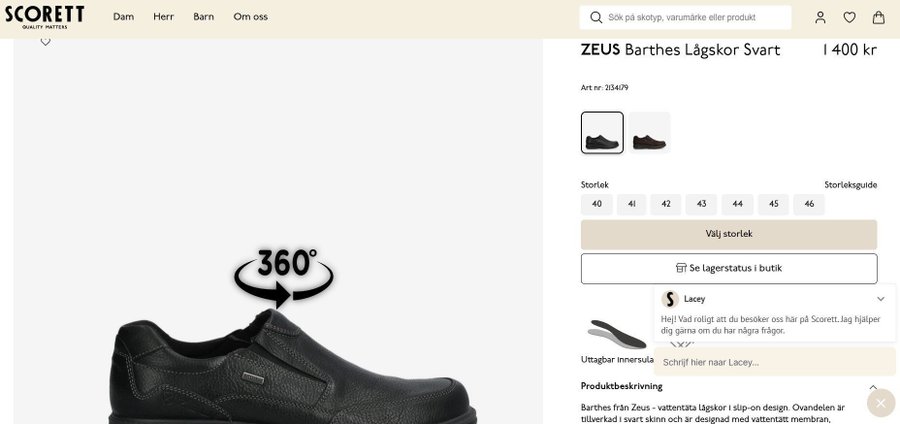Select size 40
Viewport: 900px width, 424px height.
point(597,204)
